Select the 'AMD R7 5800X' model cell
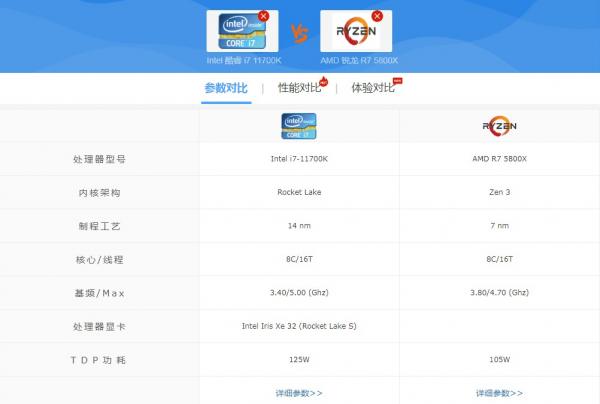Viewport: 600px width, 404px height. [499, 159]
